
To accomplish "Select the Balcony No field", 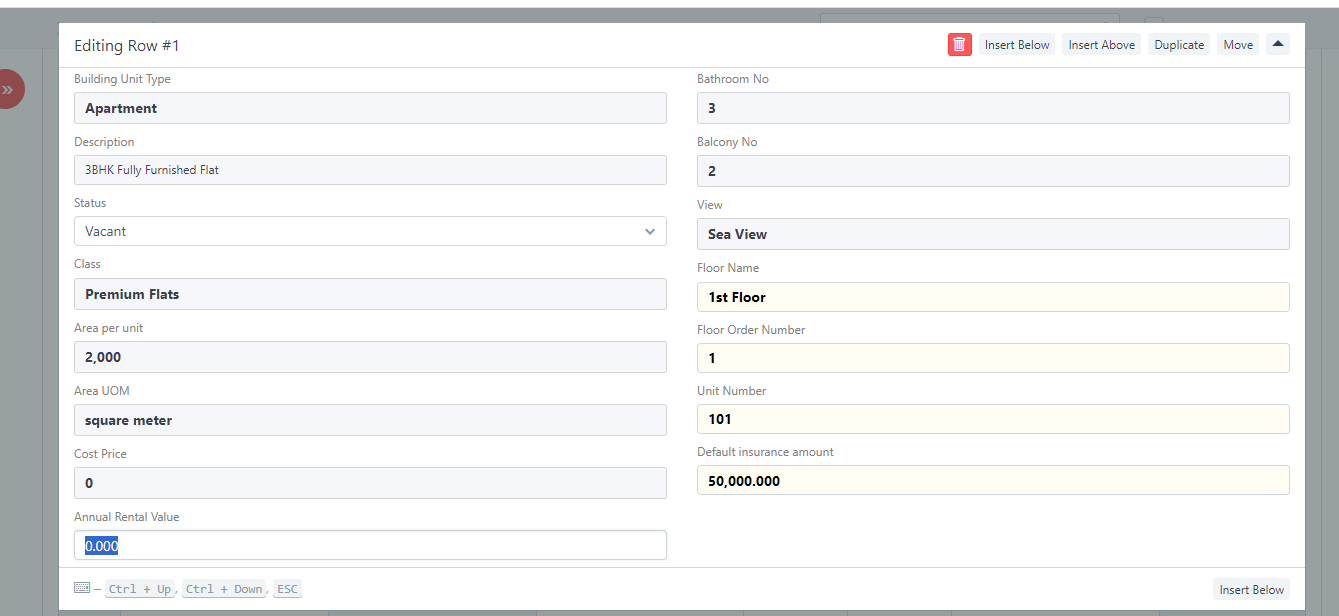I will pyautogui.click(x=993, y=171).
